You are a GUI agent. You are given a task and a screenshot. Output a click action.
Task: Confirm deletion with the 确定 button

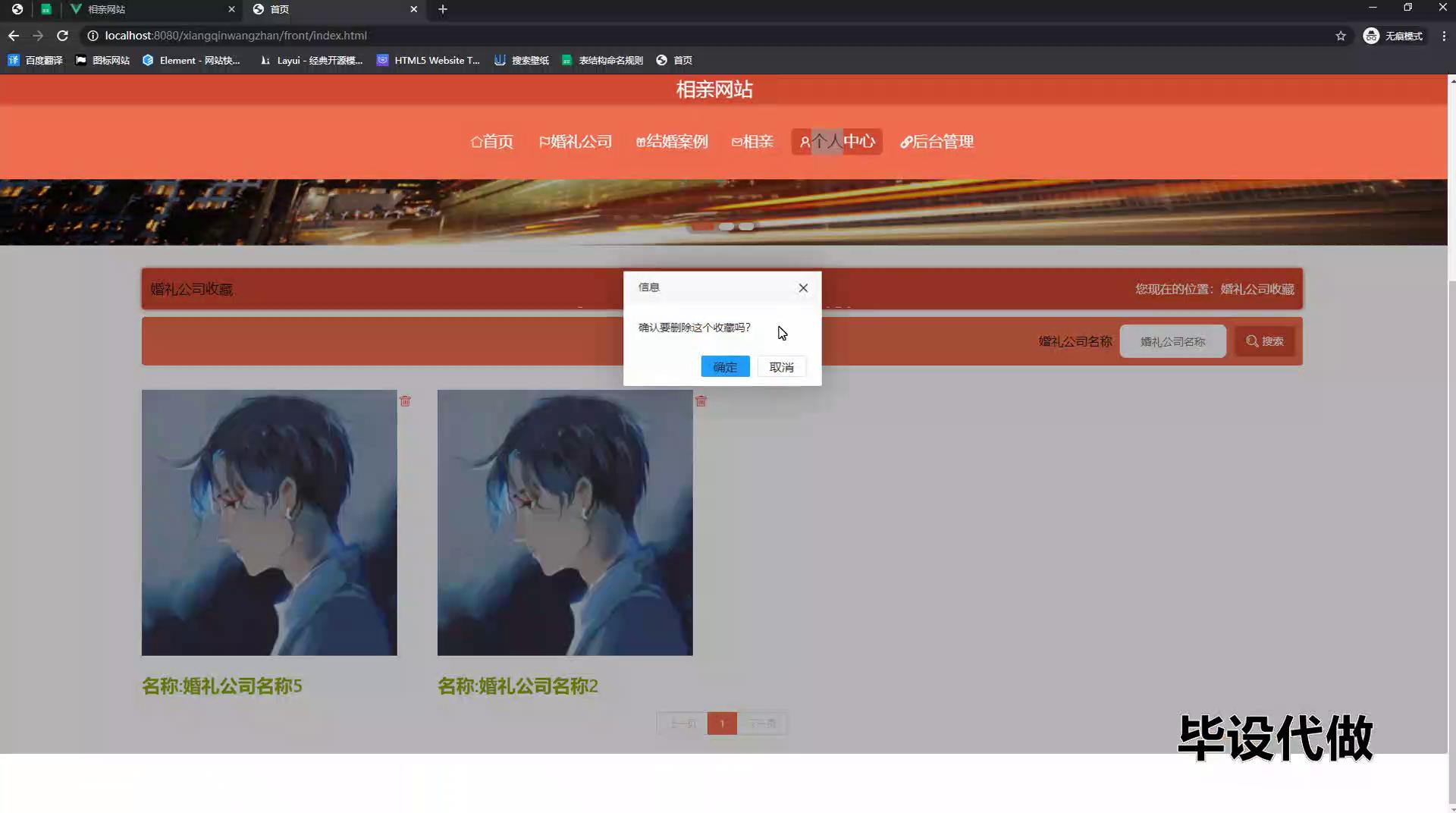pos(724,367)
